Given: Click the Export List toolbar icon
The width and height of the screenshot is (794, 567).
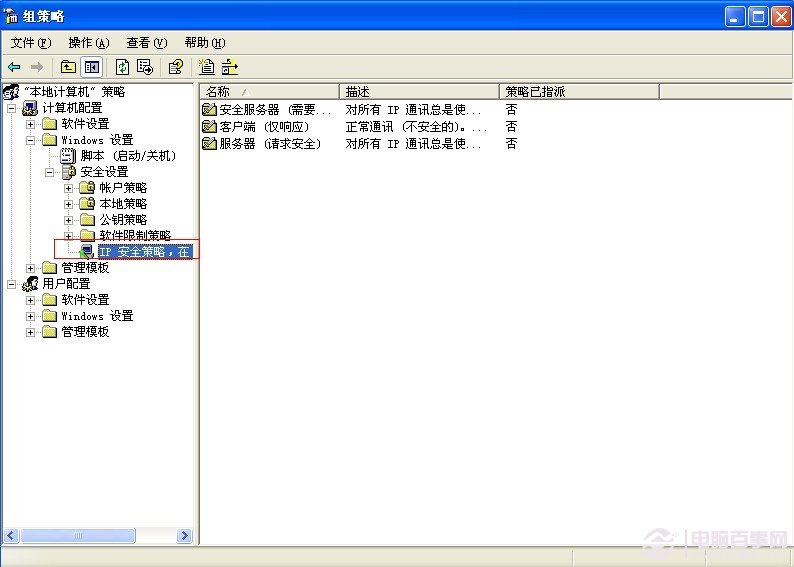Looking at the screenshot, I should pyautogui.click(x=145, y=67).
